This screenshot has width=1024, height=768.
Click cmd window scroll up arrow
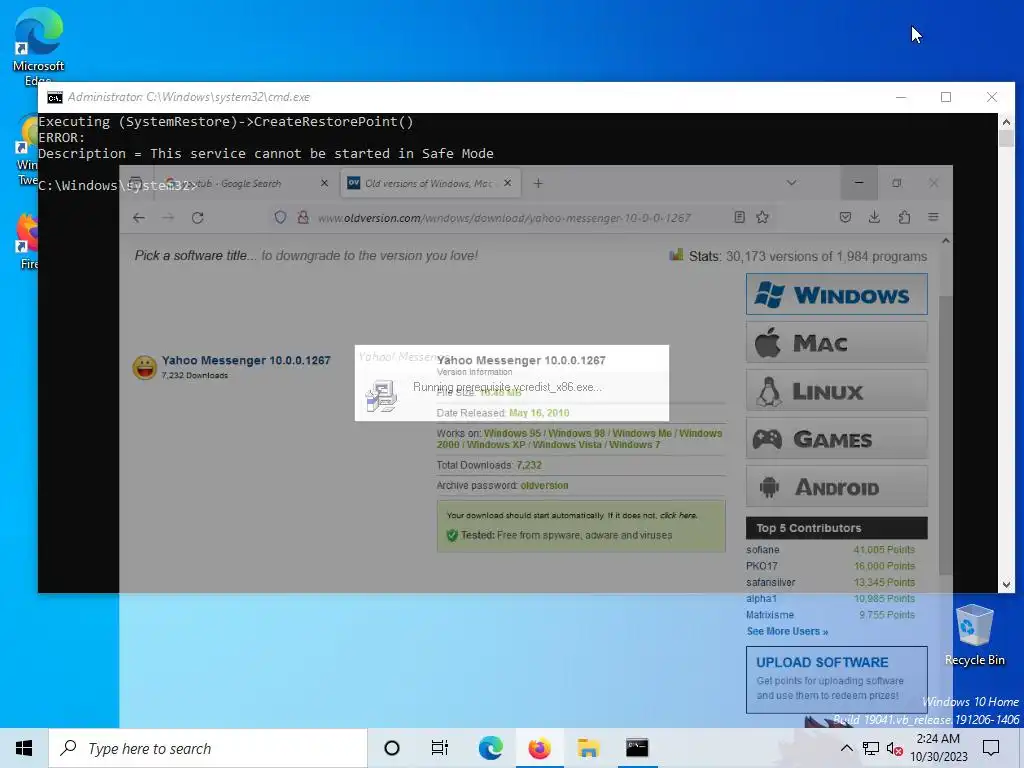click(1006, 121)
